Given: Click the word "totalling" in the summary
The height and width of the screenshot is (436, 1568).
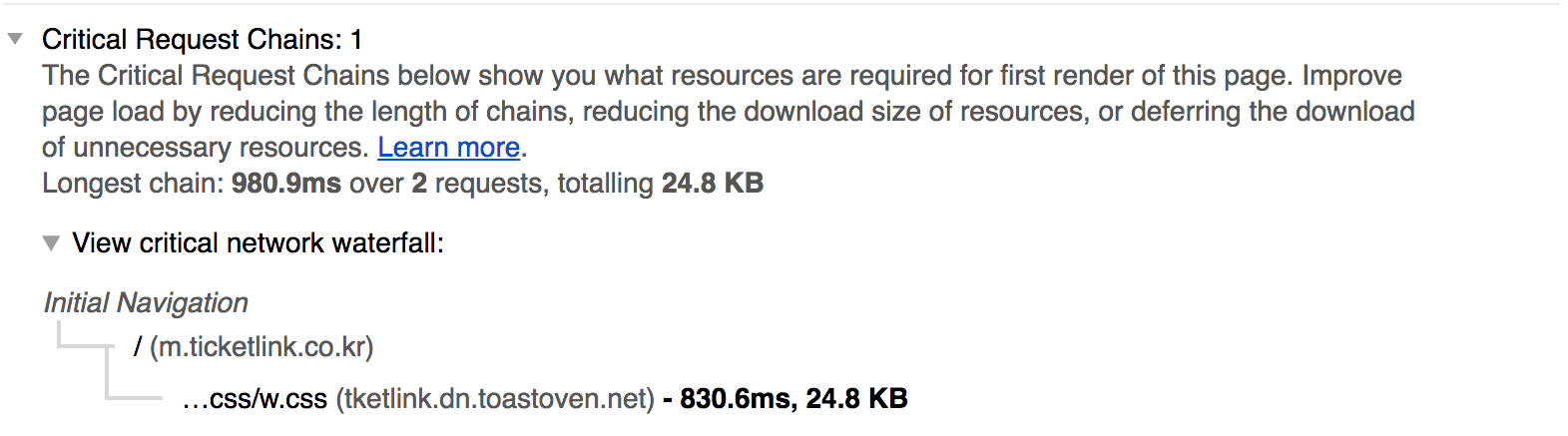Looking at the screenshot, I should tap(605, 184).
